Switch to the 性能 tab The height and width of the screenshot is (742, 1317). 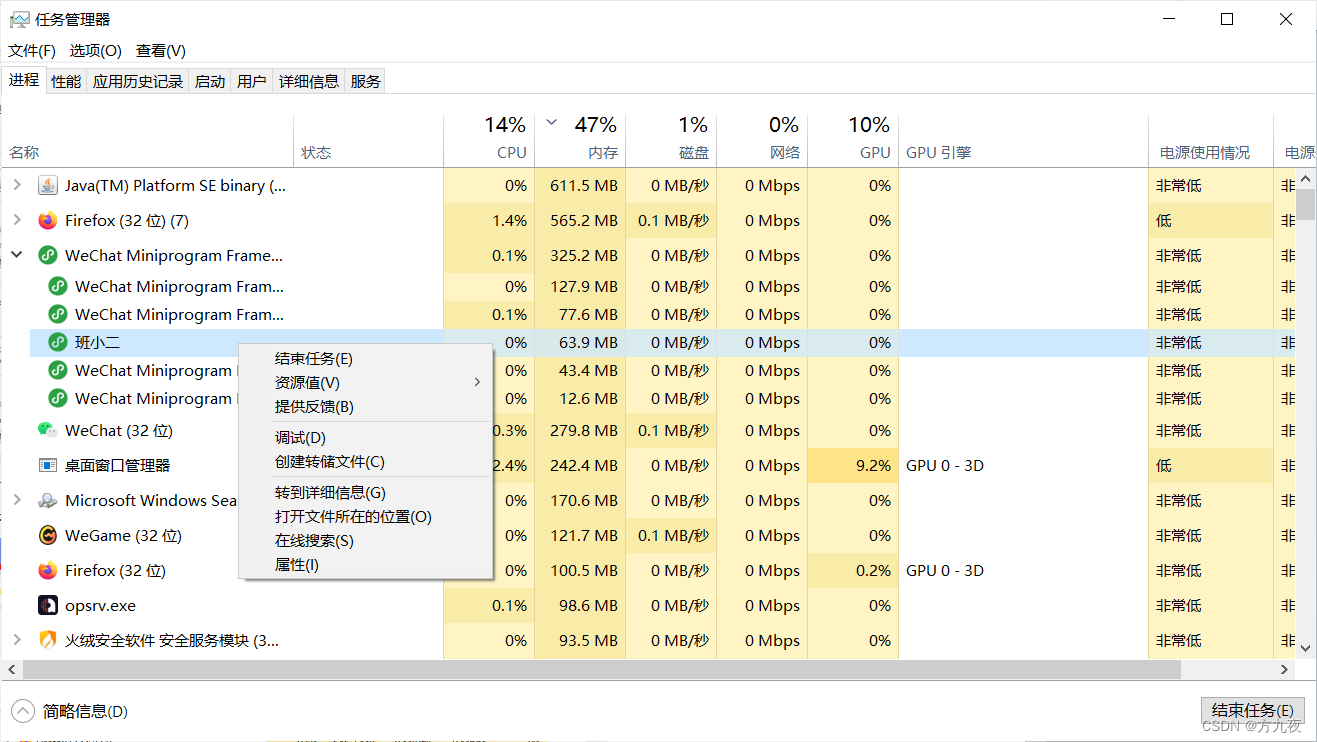66,82
